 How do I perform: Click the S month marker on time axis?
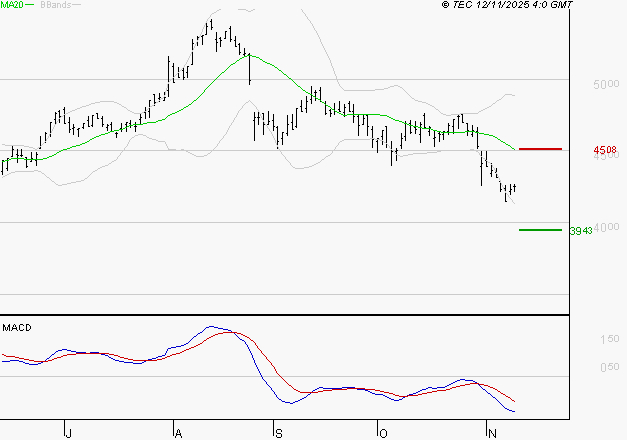(x=279, y=434)
